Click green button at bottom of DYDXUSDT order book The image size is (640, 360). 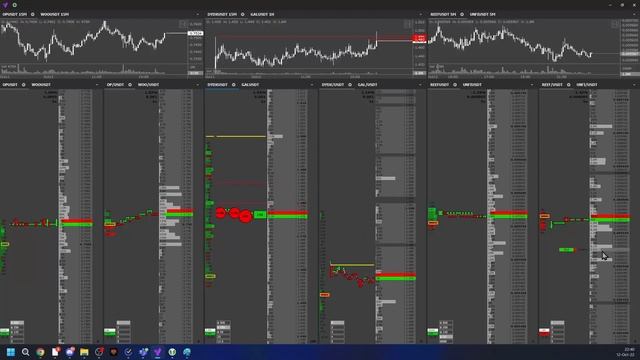point(210,332)
